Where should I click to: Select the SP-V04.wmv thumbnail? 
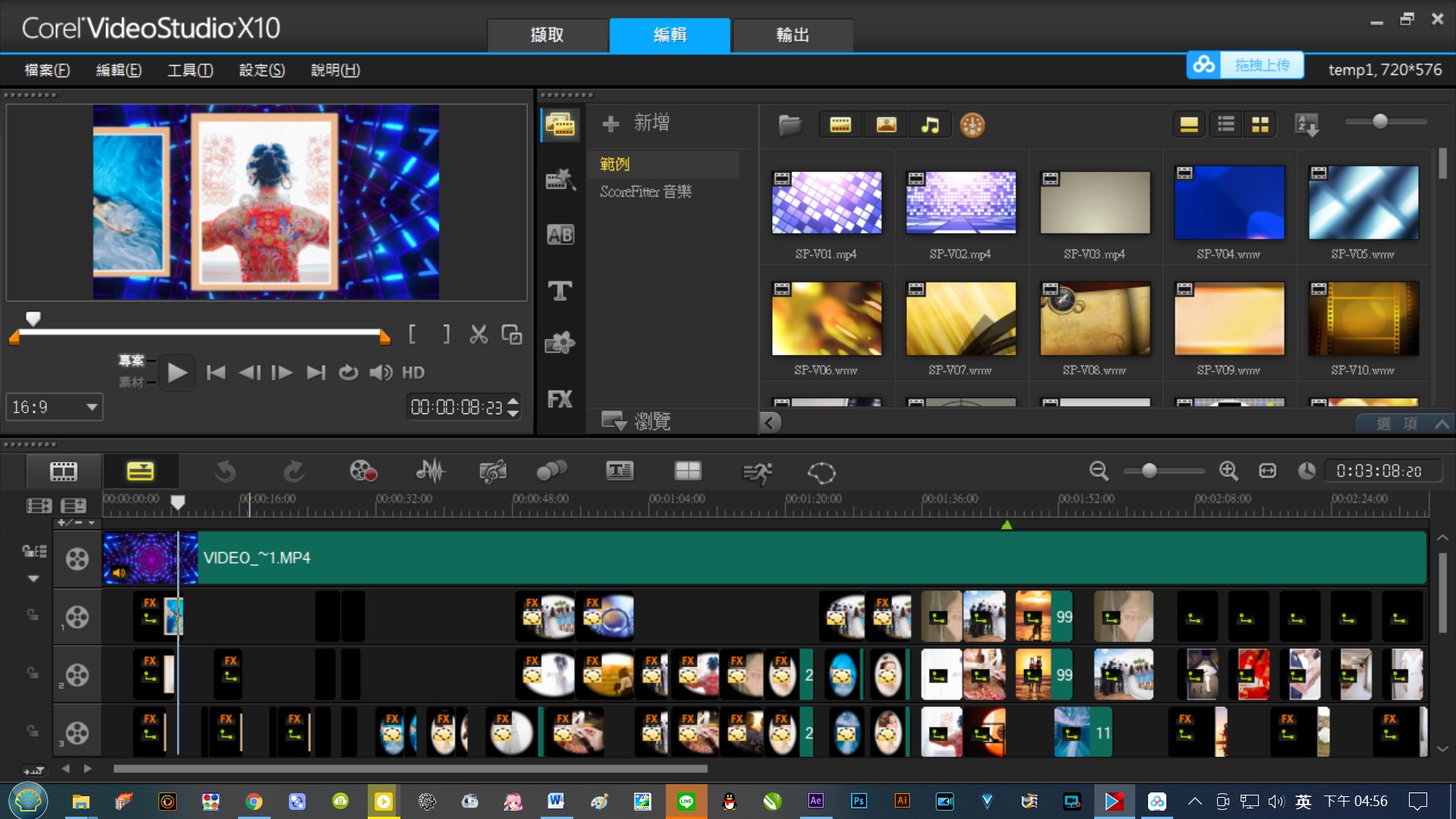coord(1228,202)
